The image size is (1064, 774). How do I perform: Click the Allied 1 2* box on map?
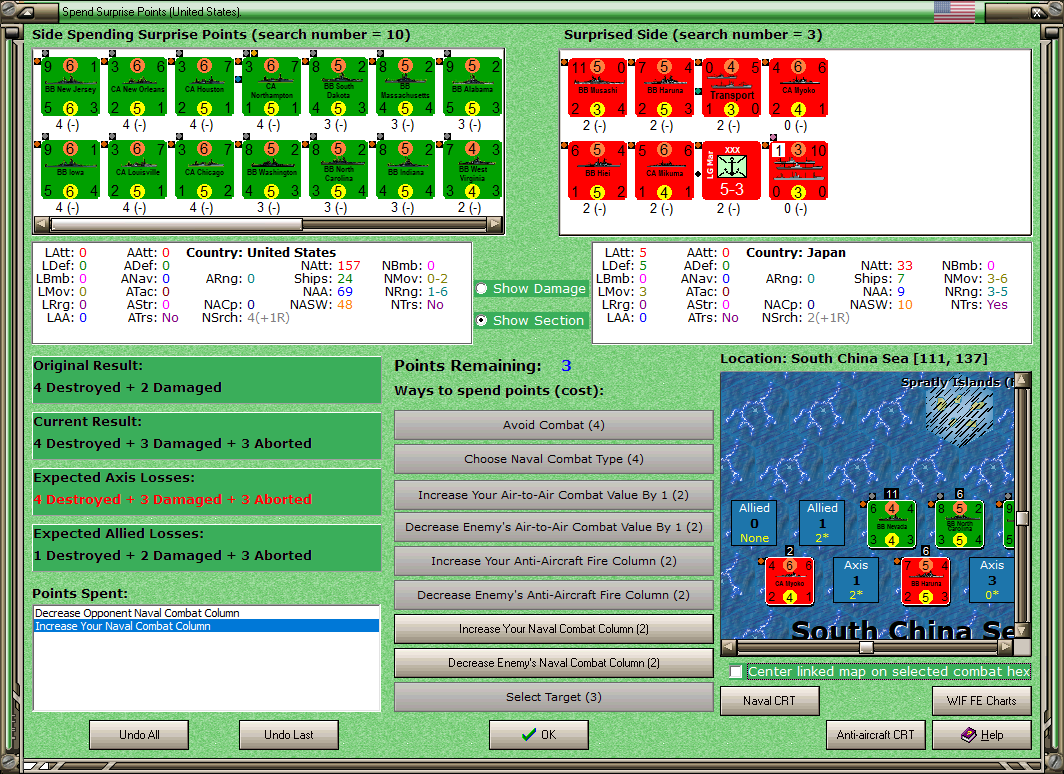tap(822, 523)
